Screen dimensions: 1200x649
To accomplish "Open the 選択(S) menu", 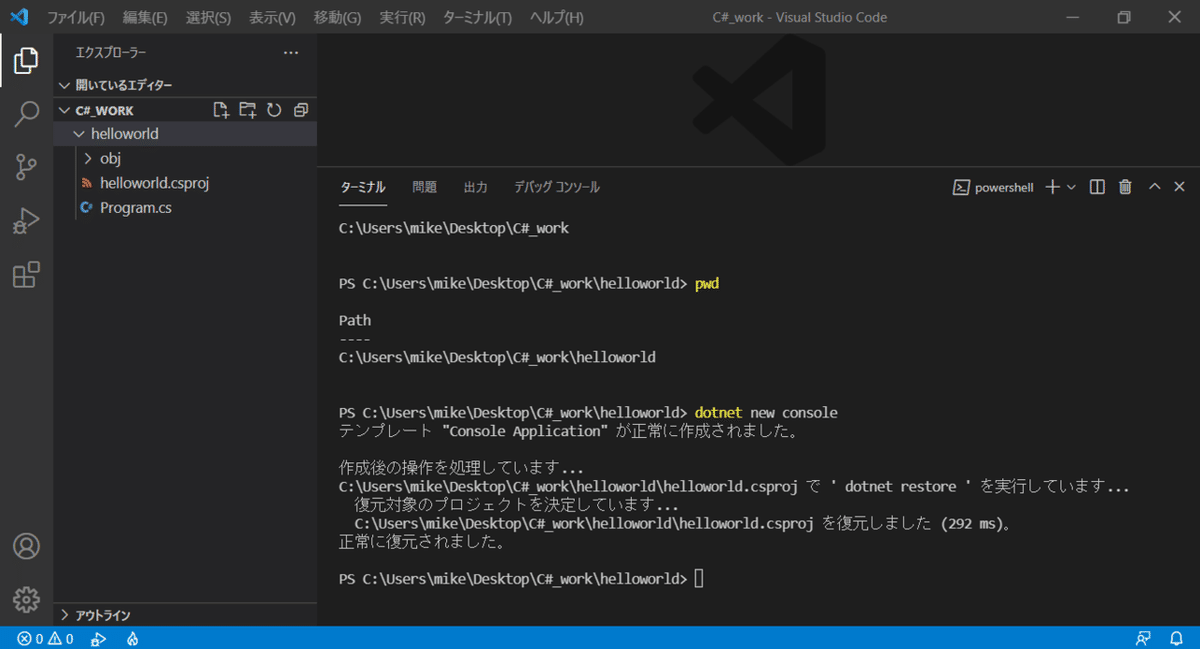I will point(208,18).
